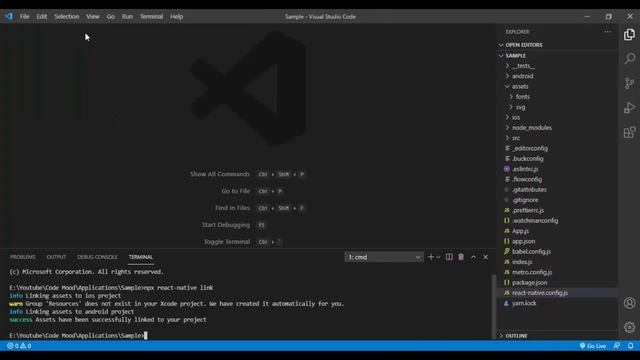This screenshot has height=360, width=640.
Task: Open the feedback icon in status bar
Action: tap(617, 346)
